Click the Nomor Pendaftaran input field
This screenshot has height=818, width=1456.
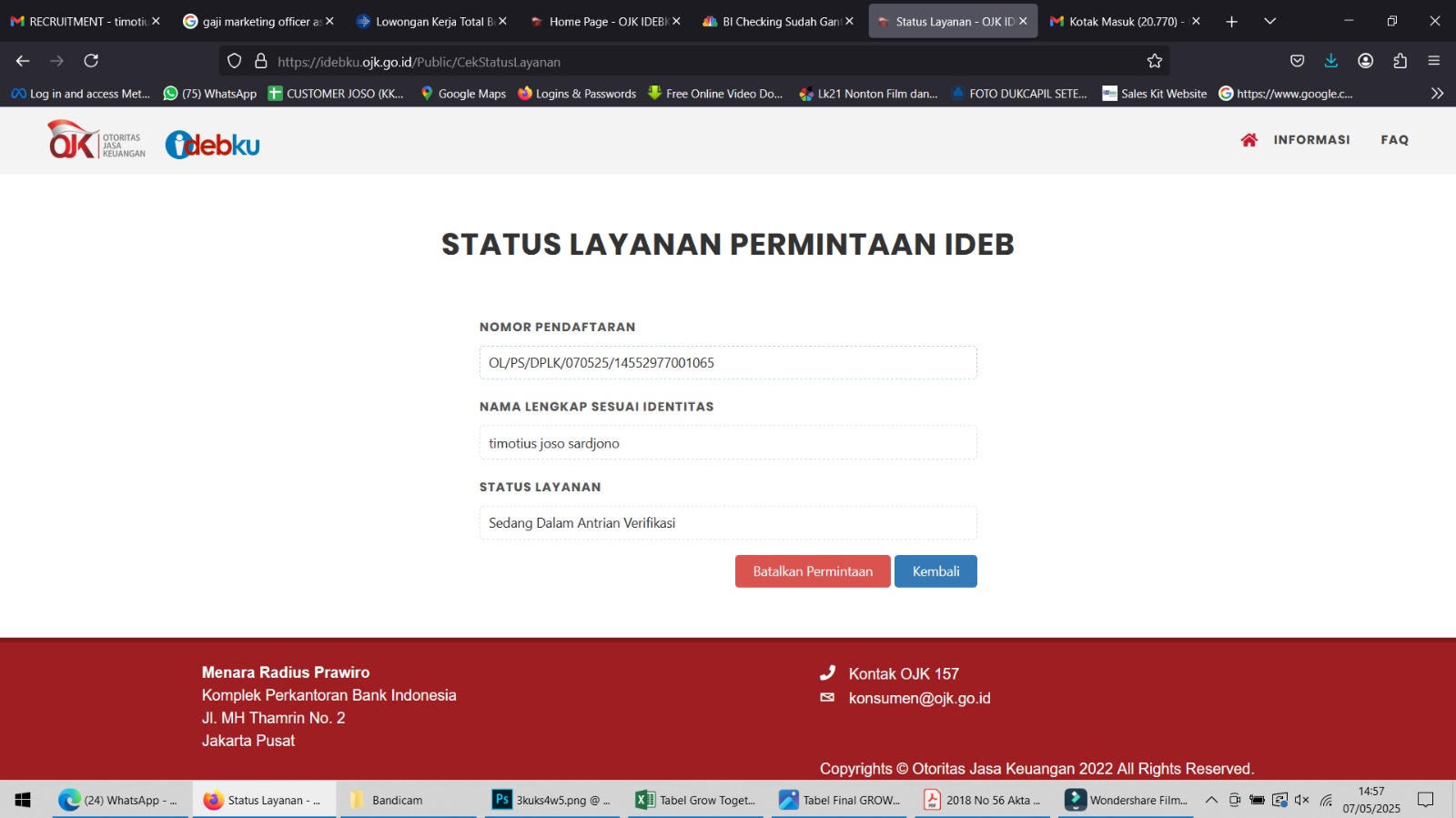tap(728, 363)
